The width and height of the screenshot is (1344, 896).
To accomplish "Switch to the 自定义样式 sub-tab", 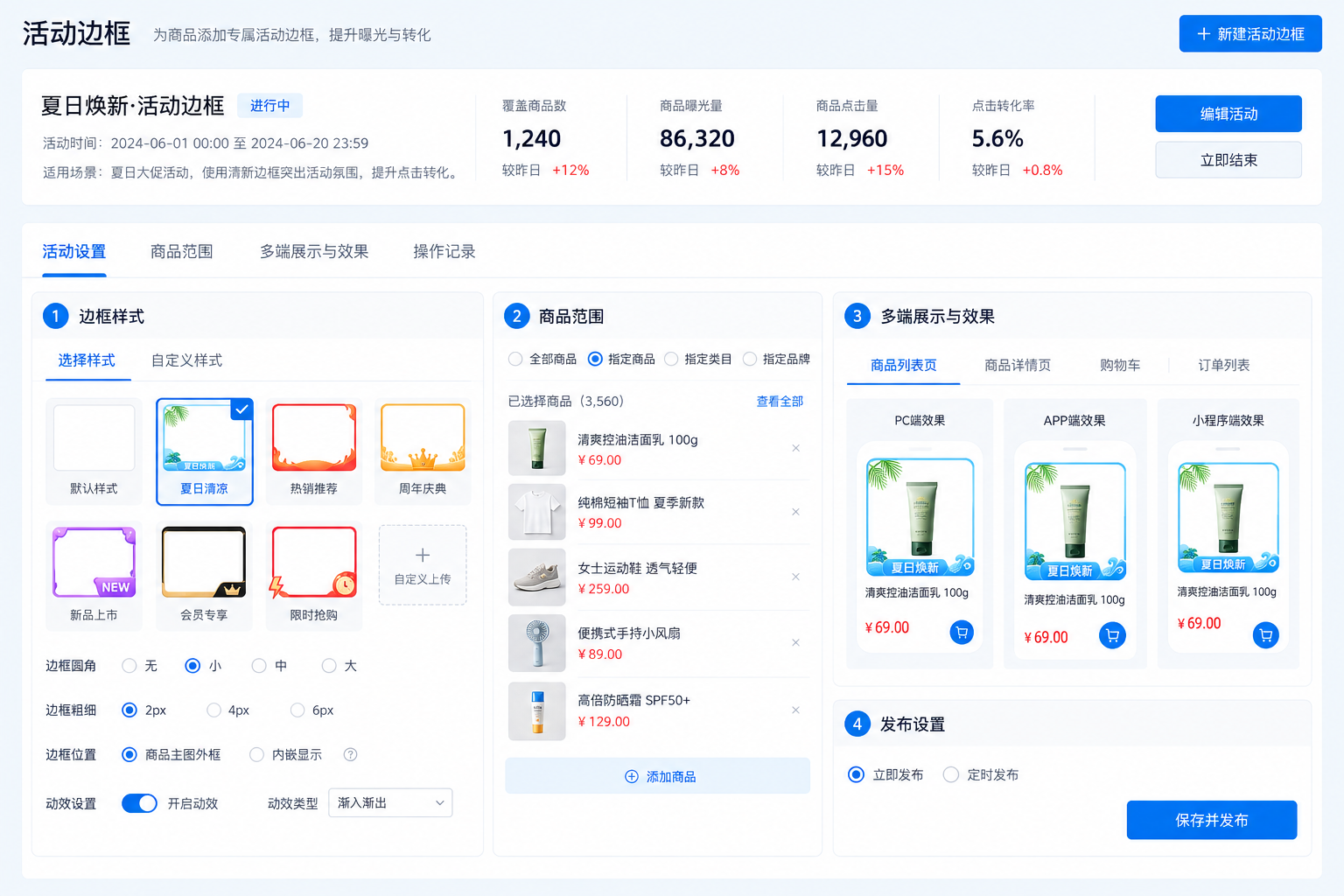I will (186, 360).
